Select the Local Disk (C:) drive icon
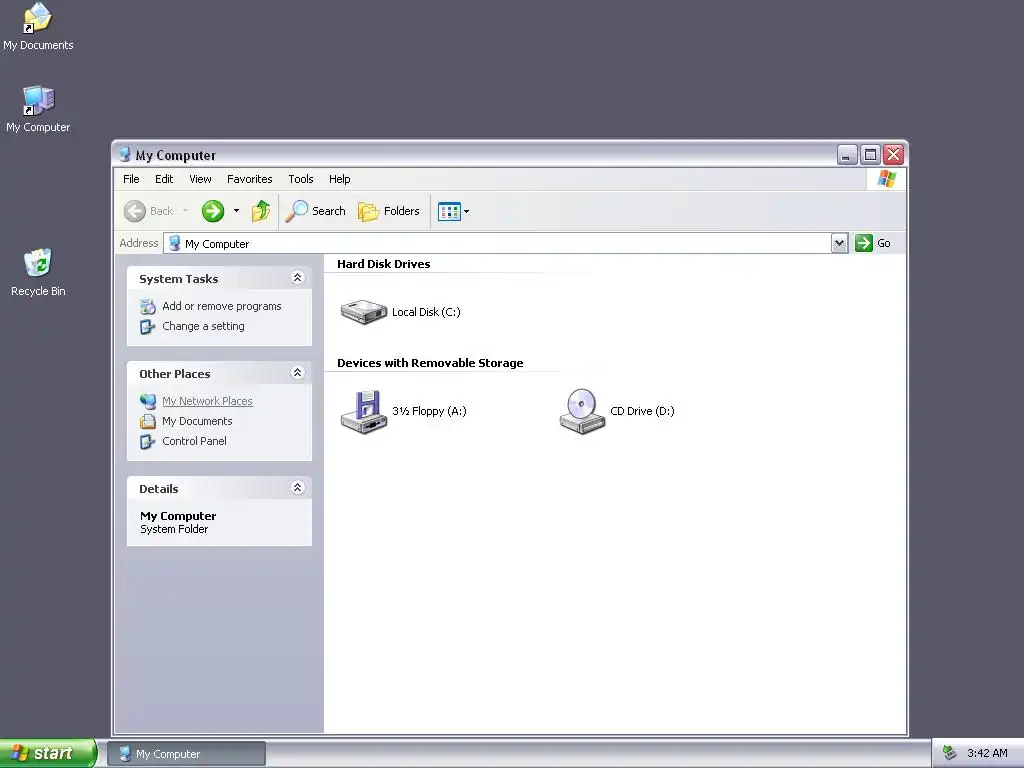Image resolution: width=1024 pixels, height=768 pixels. 364,312
